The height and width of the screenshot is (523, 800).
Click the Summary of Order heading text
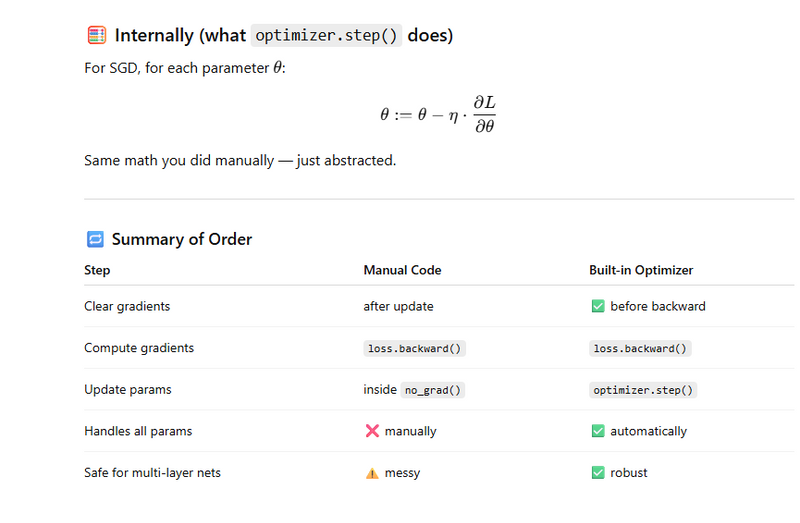pos(181,239)
